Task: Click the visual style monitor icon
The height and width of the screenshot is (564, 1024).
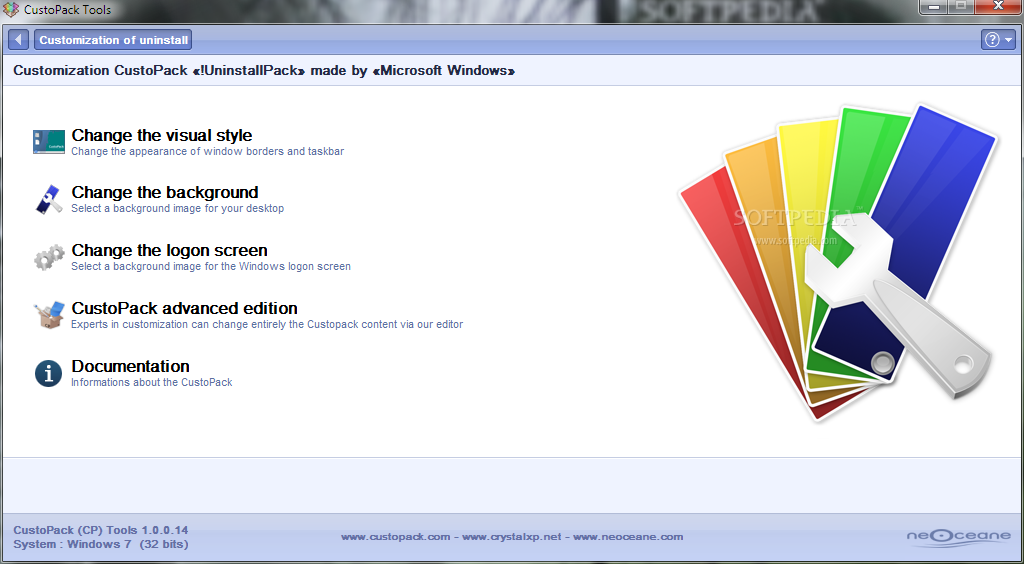Action: (49, 142)
